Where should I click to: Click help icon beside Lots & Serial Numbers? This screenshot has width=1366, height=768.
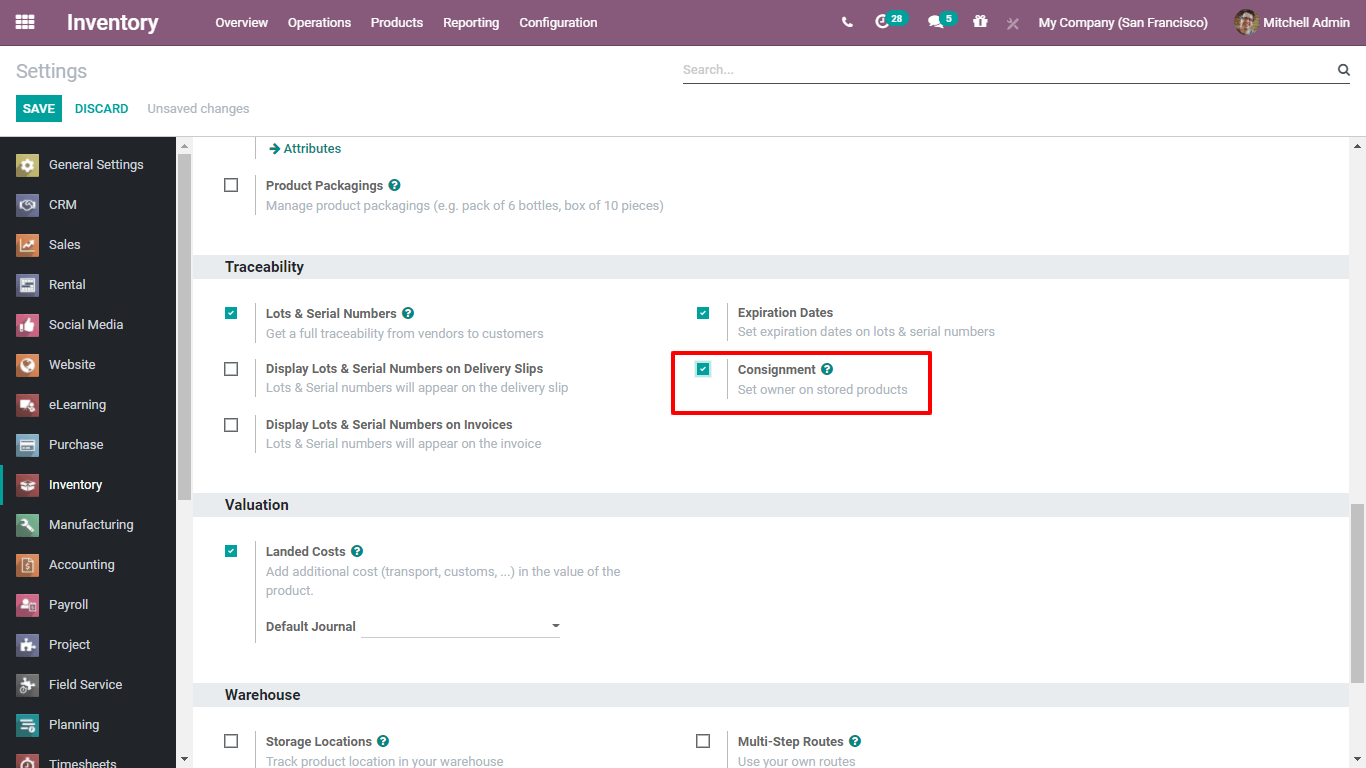(408, 313)
